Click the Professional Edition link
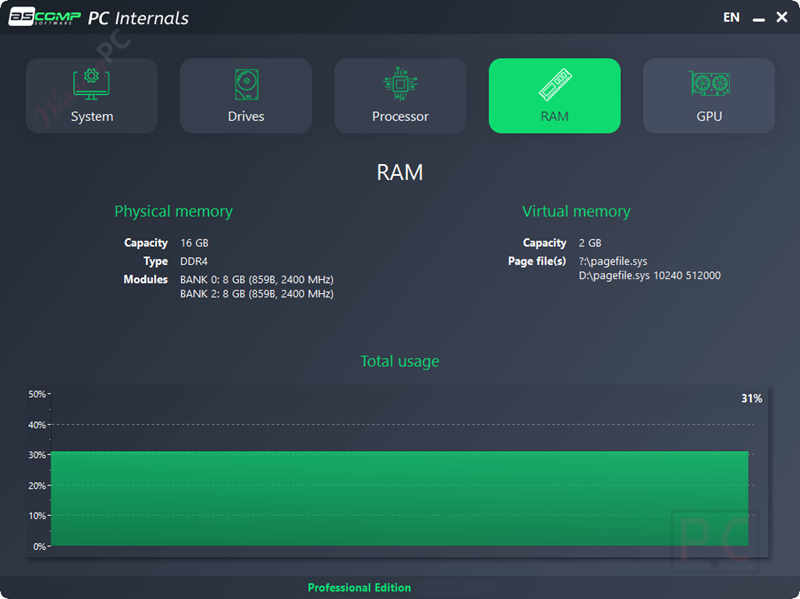This screenshot has height=599, width=800. (359, 587)
